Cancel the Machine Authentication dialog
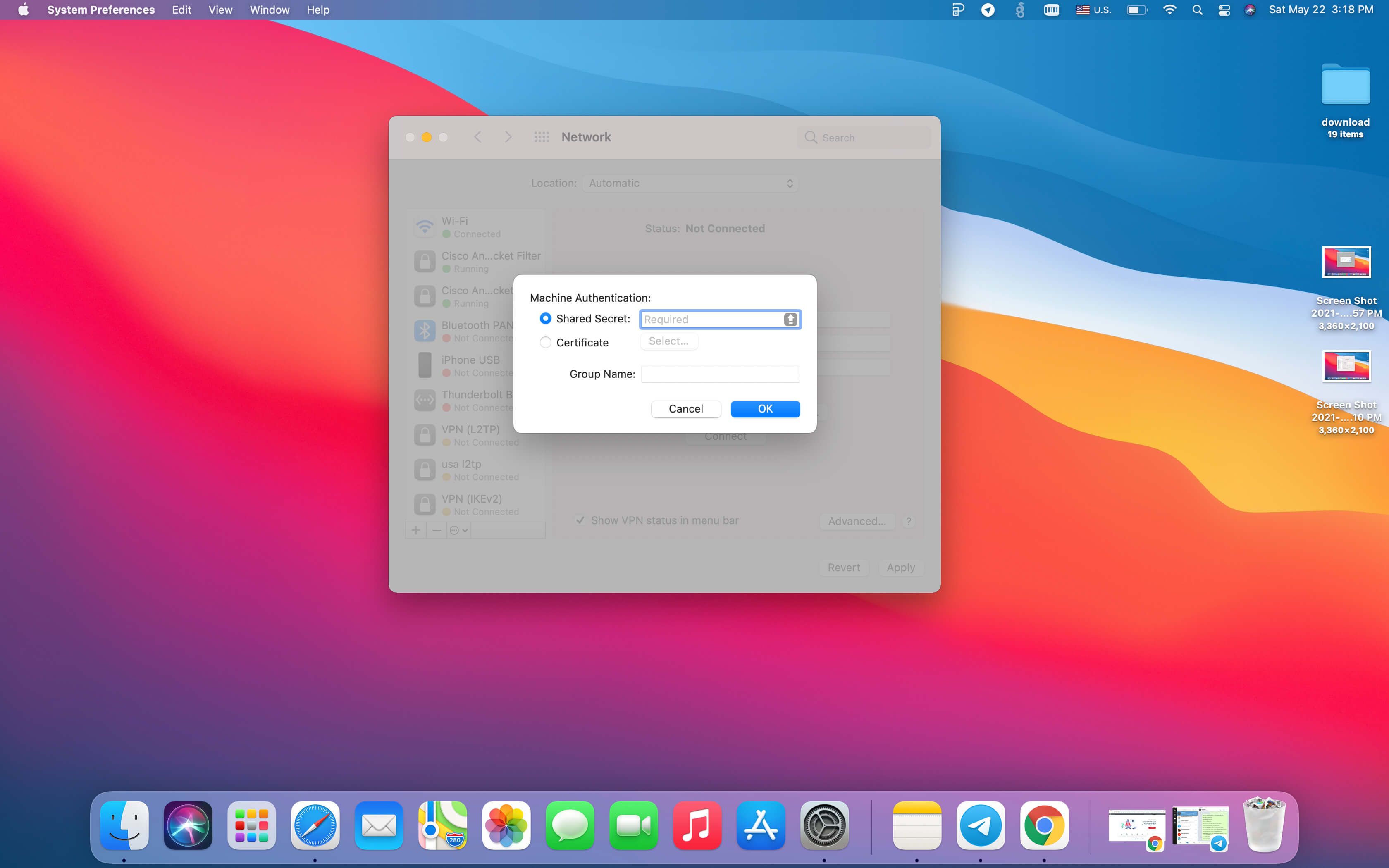The height and width of the screenshot is (868, 1389). point(685,409)
